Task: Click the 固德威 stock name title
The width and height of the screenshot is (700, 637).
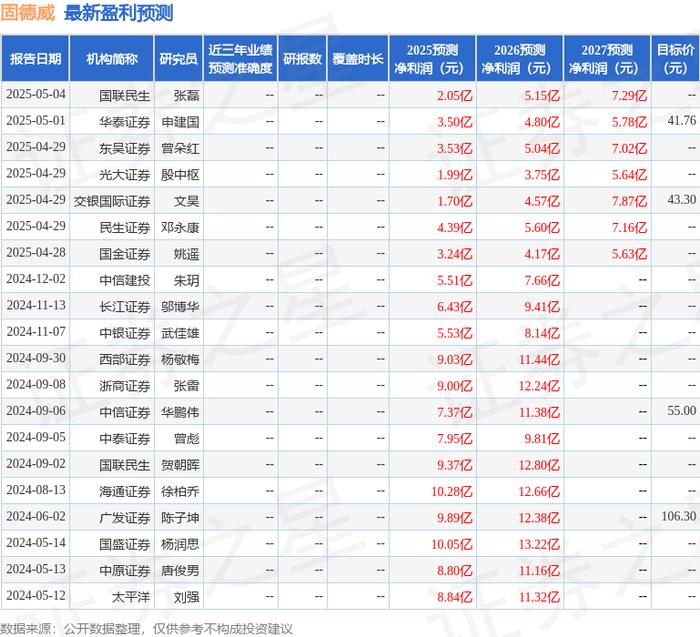Action: [27, 12]
